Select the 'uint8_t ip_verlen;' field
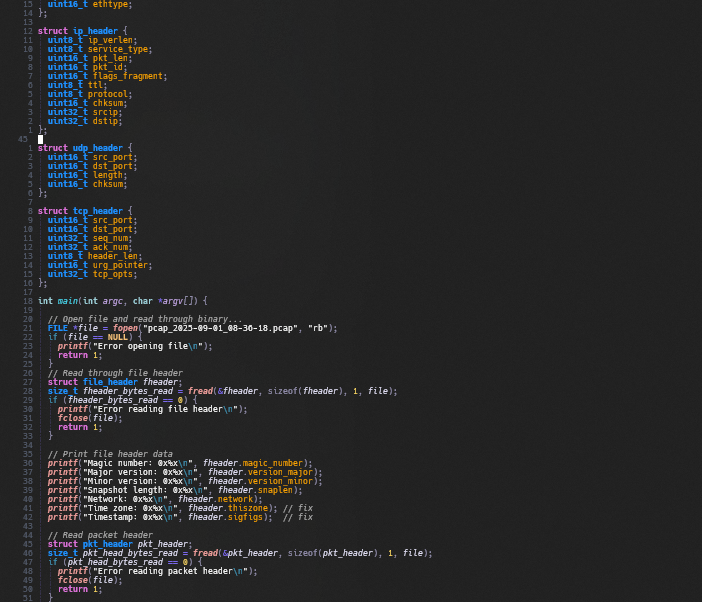 click(x=92, y=40)
